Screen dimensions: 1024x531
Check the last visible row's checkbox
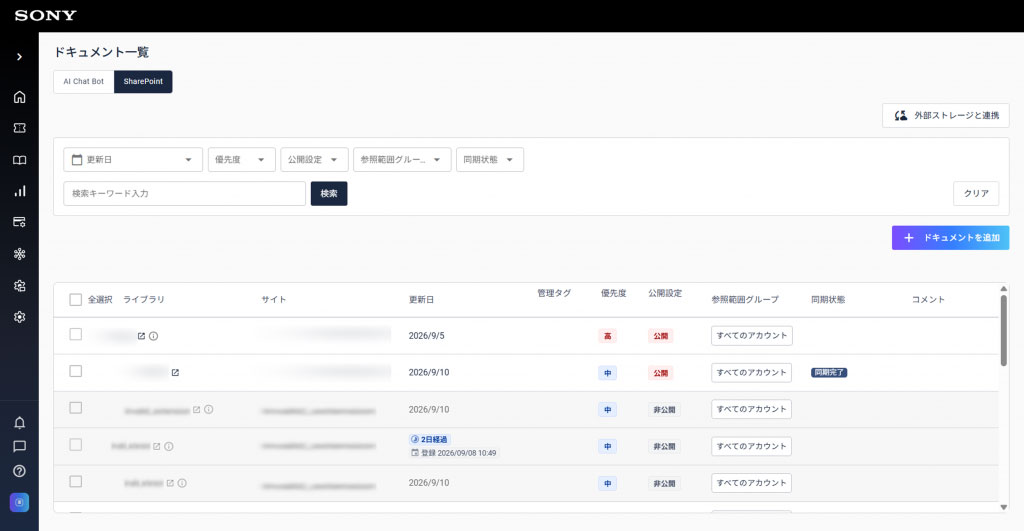point(76,481)
